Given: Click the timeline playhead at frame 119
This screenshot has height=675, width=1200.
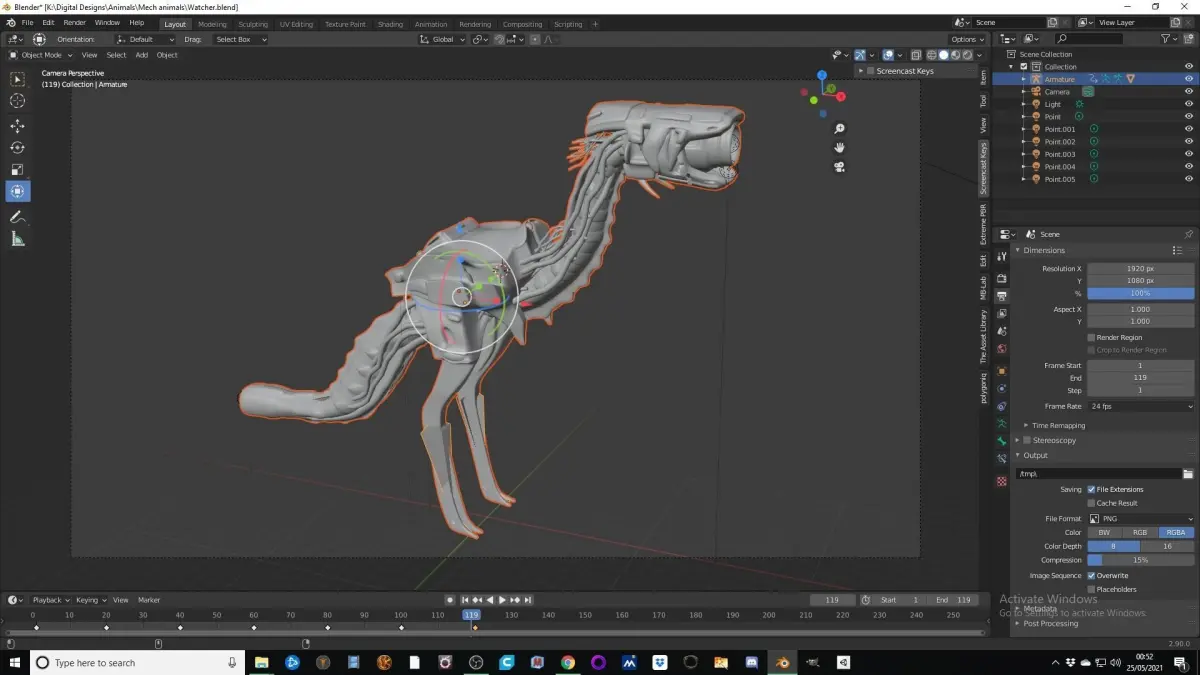Looking at the screenshot, I should (x=471, y=615).
